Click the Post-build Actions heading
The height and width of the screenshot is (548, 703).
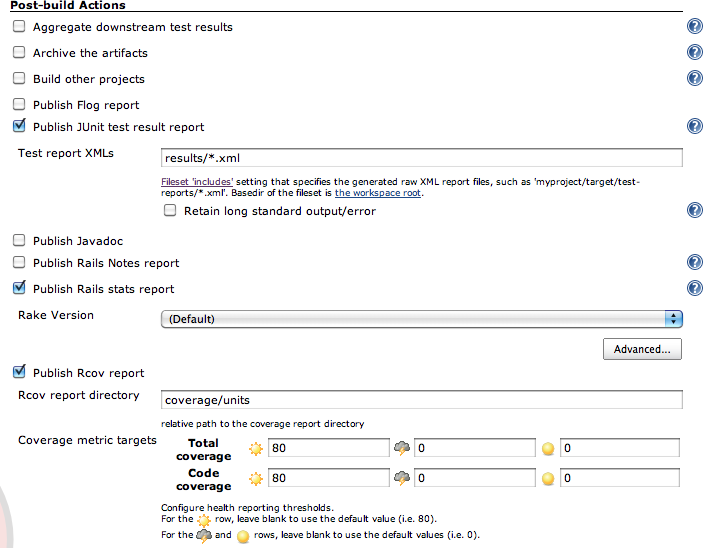pyautogui.click(x=68, y=5)
